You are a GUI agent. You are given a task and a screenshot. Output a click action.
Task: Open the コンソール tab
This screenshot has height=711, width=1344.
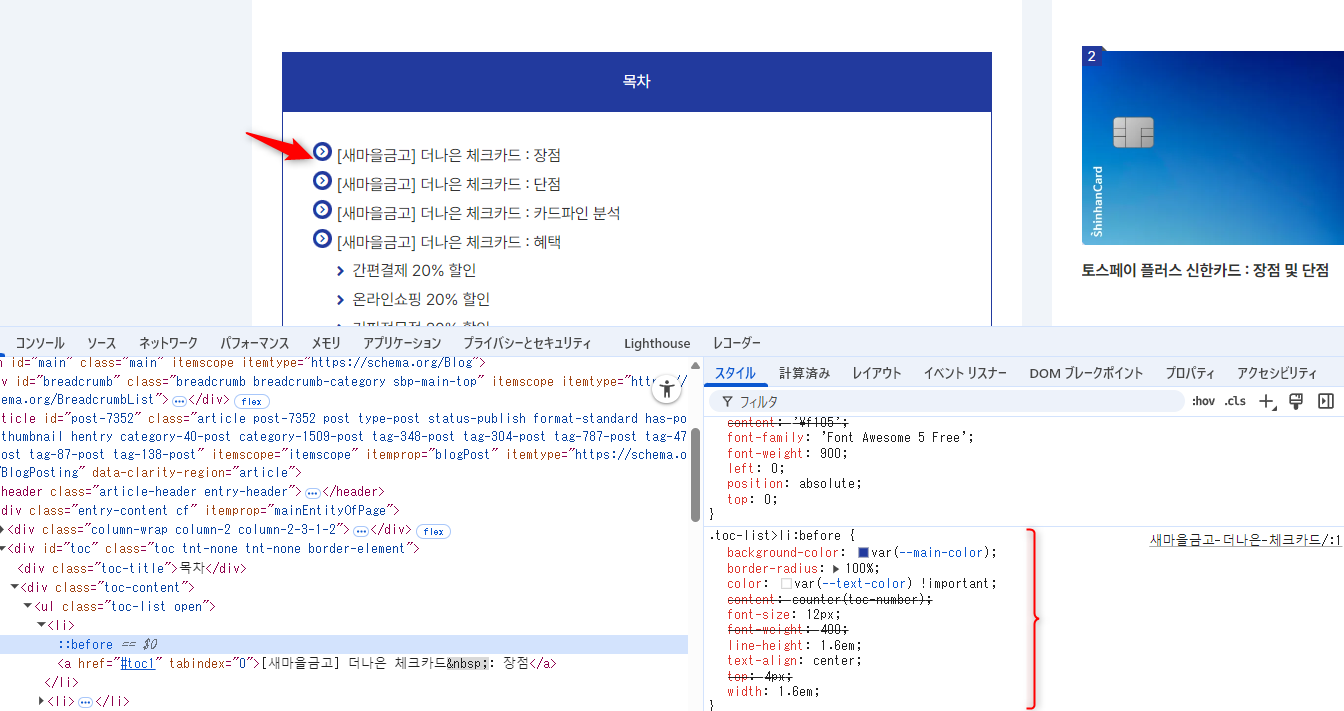[x=40, y=343]
